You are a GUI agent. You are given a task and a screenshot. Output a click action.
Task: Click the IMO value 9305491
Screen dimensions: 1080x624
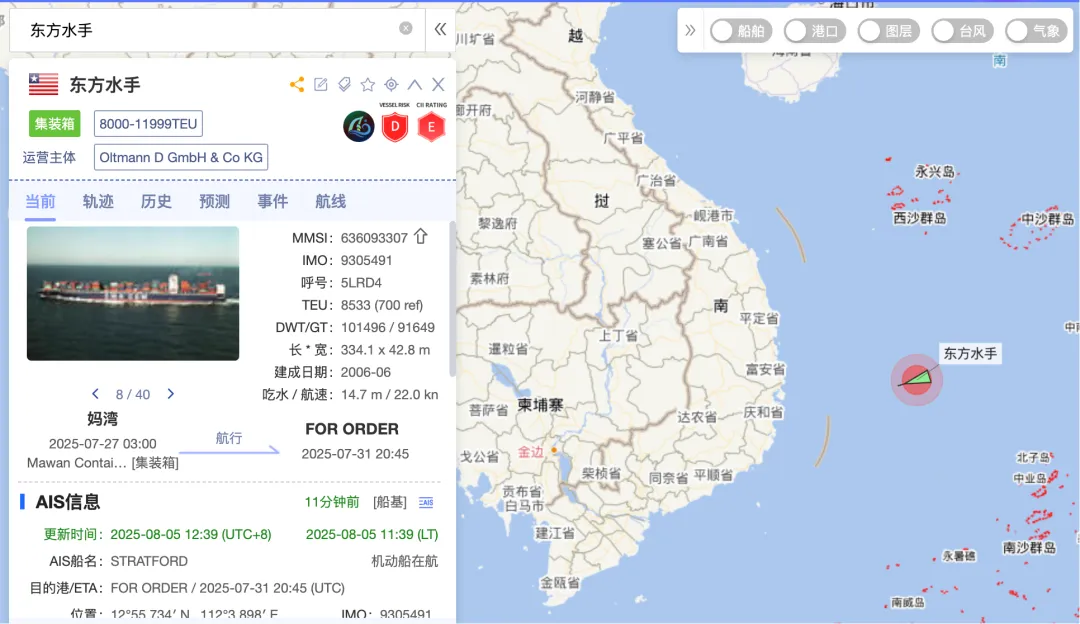click(366, 260)
